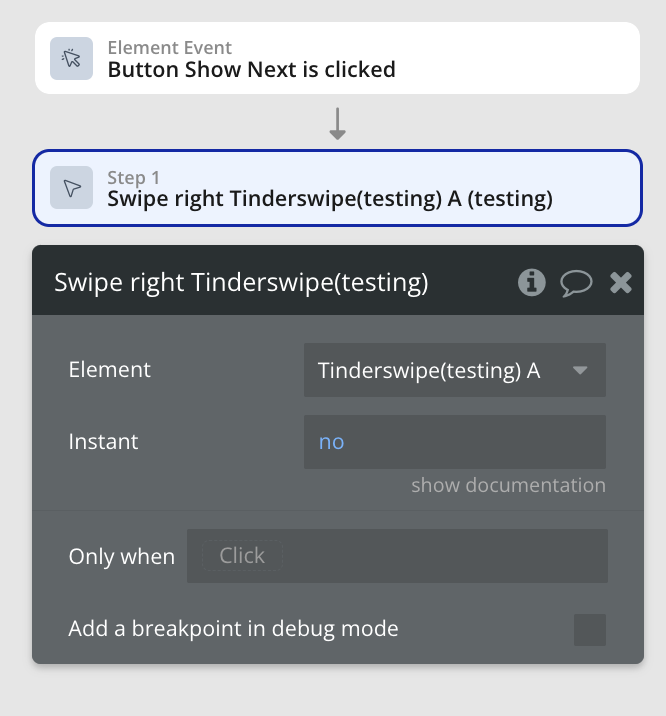
Task: Click the Step 1 pointer icon
Action: 72,188
